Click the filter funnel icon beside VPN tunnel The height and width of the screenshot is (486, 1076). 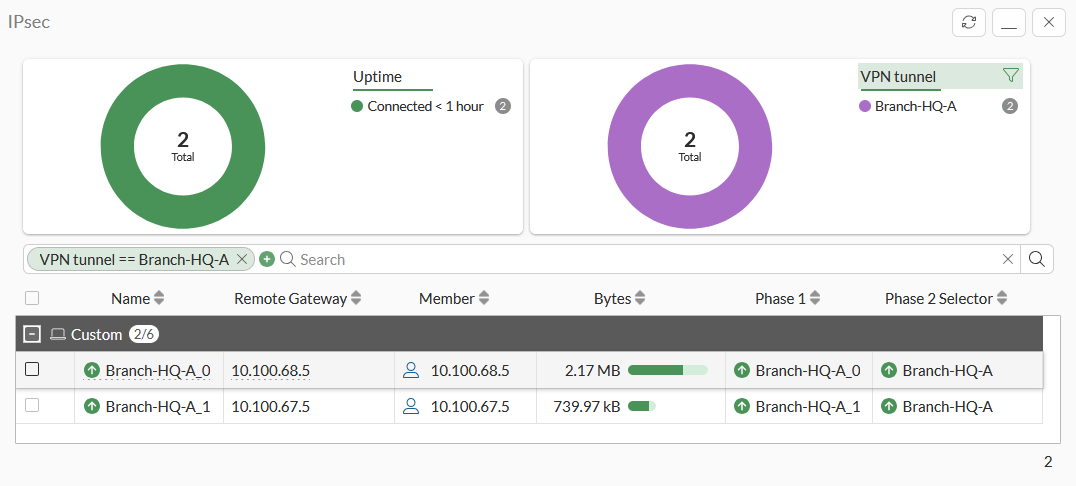pos(1010,76)
